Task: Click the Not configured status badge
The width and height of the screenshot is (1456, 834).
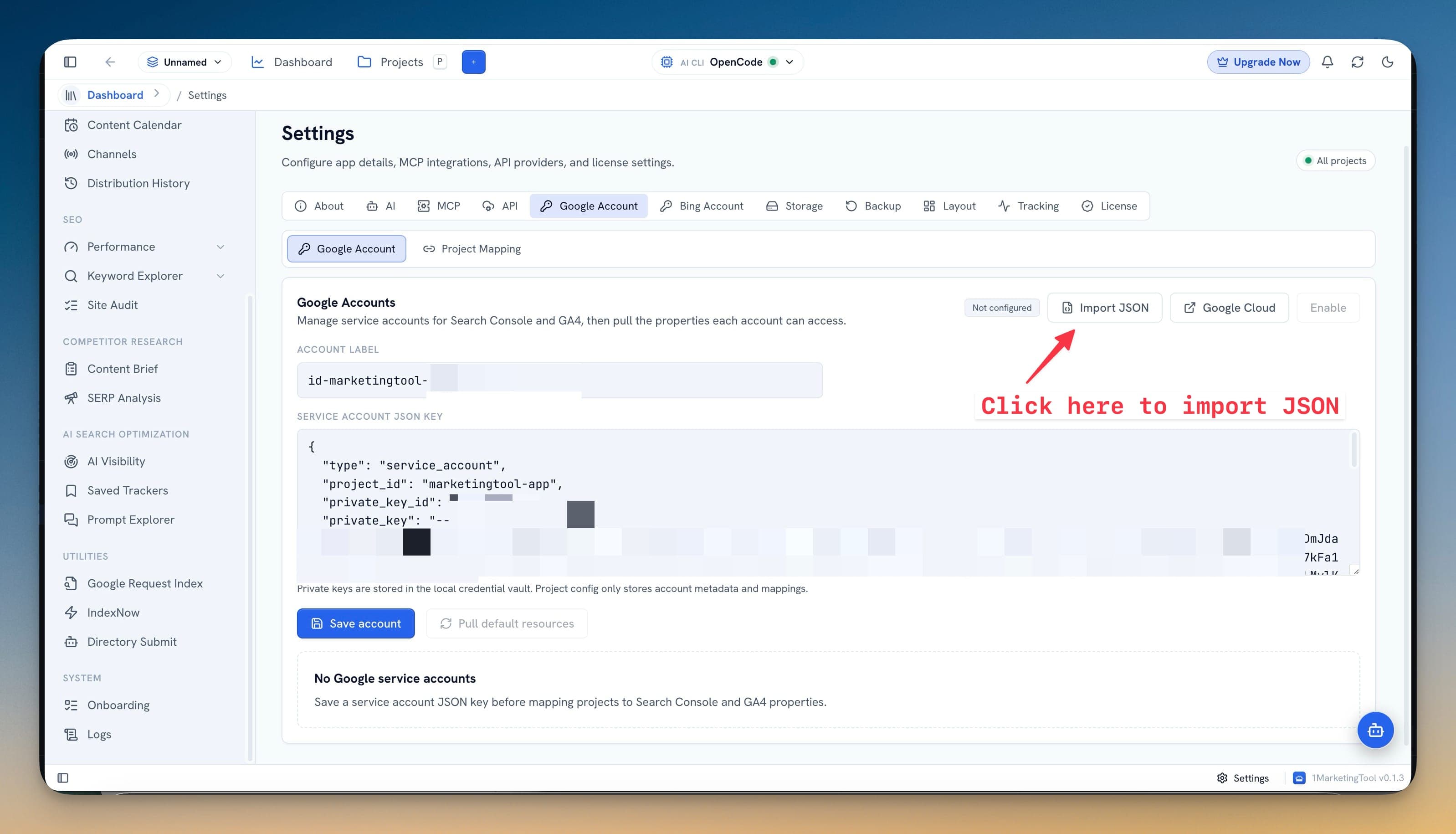Action: click(1001, 308)
